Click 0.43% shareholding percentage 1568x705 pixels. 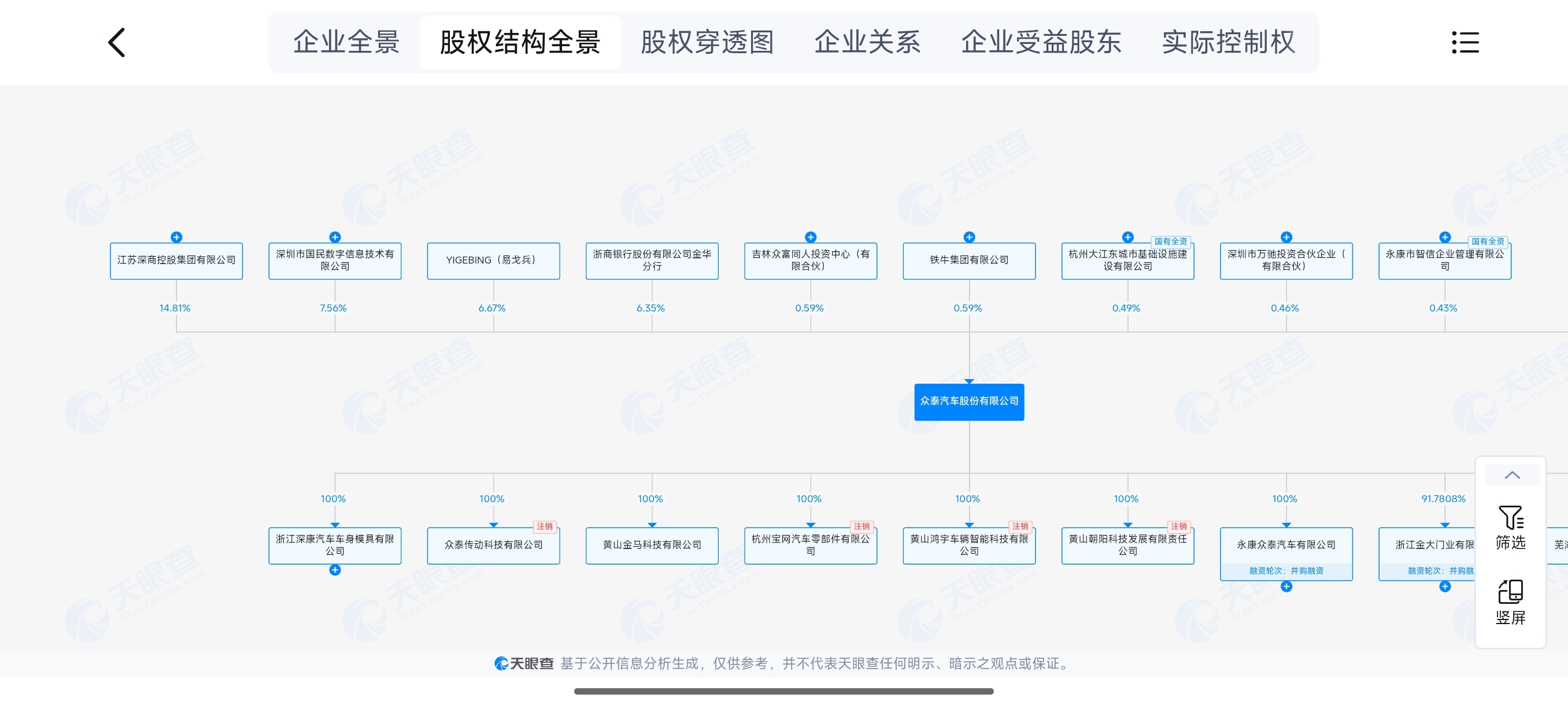pyautogui.click(x=1443, y=309)
